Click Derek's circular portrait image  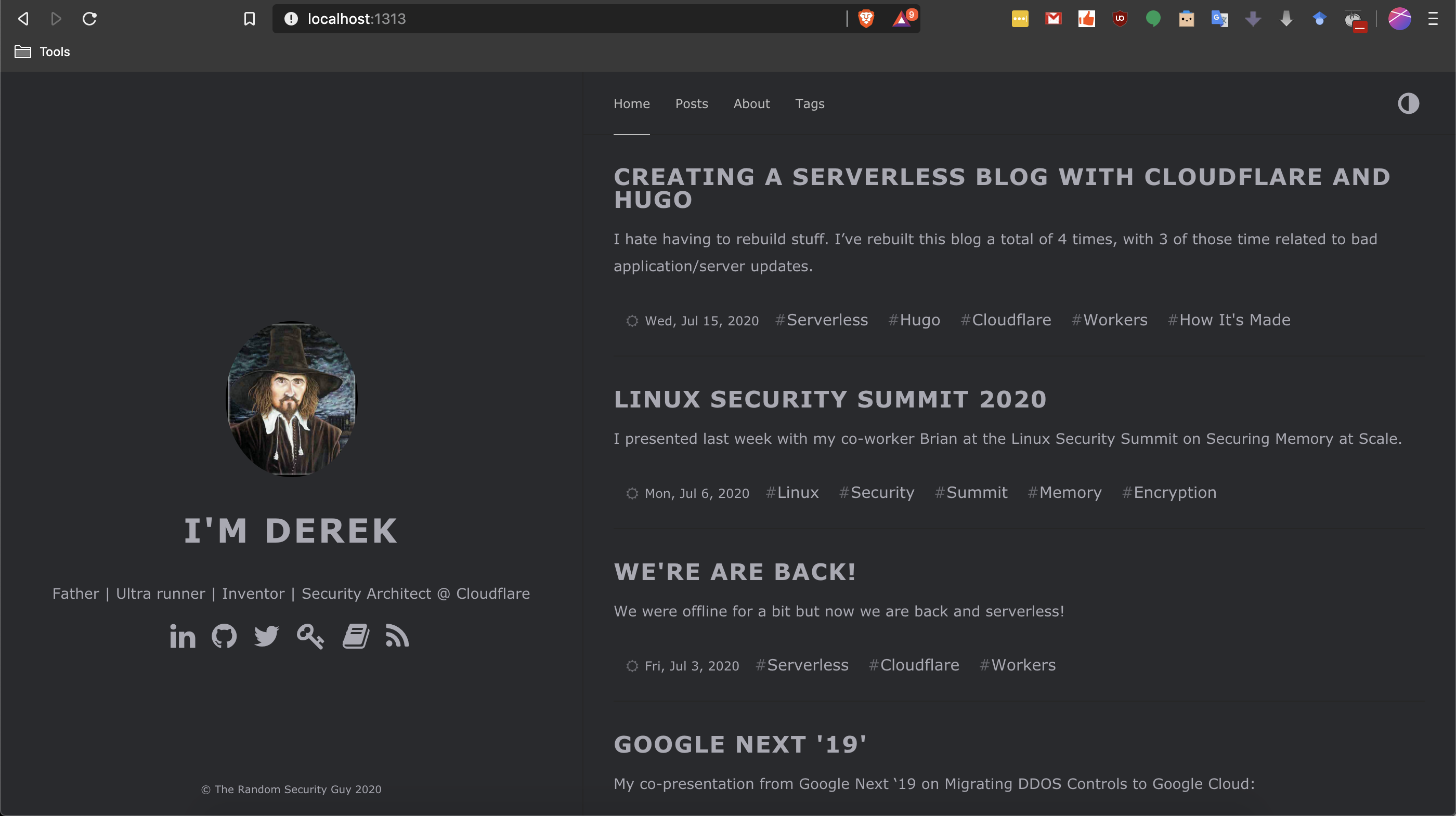(x=292, y=399)
